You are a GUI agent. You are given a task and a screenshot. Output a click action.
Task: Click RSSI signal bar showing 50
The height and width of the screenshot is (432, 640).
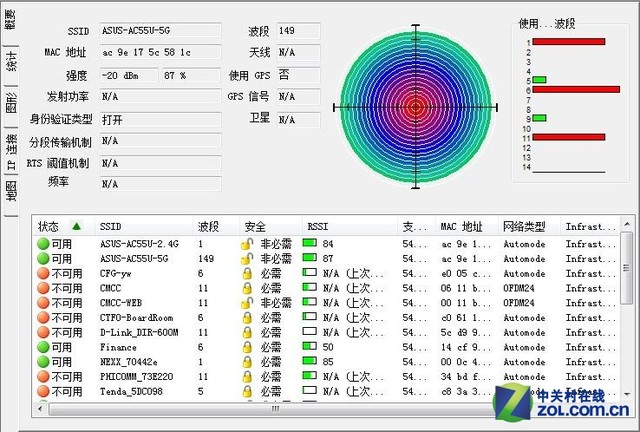point(310,346)
